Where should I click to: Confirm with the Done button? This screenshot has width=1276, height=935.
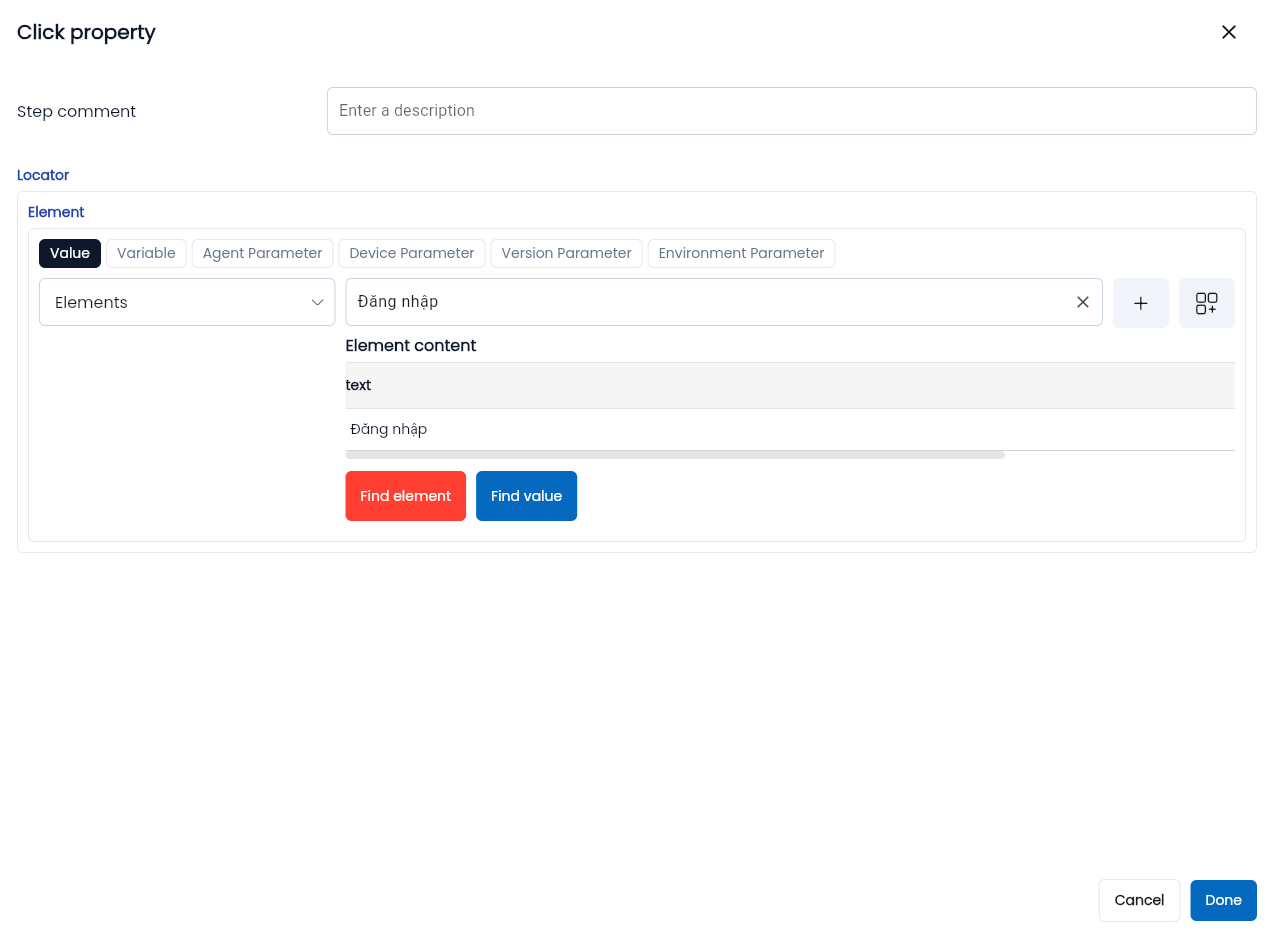(x=1222, y=900)
